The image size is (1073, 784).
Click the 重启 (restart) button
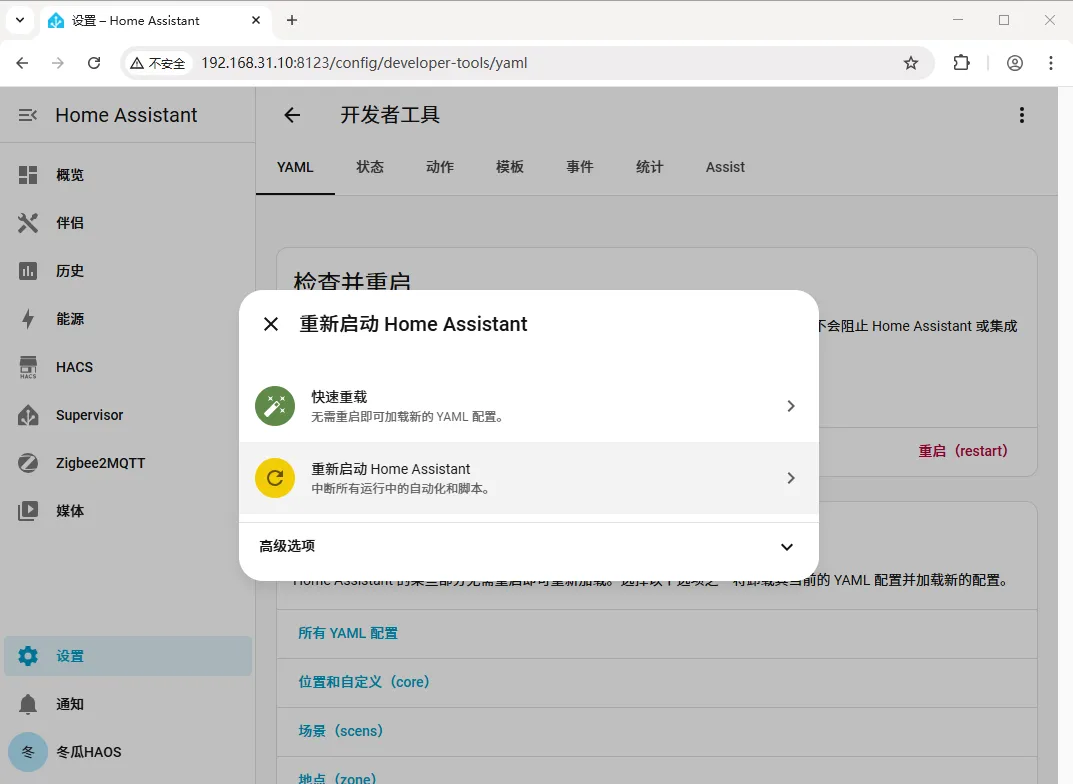point(963,451)
